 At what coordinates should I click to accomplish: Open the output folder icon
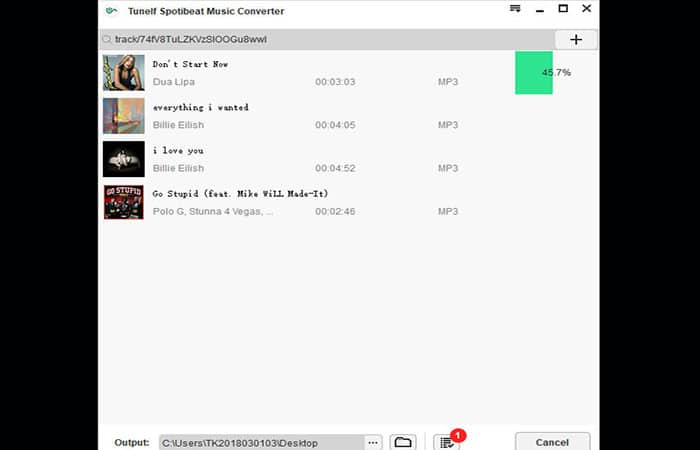(403, 442)
